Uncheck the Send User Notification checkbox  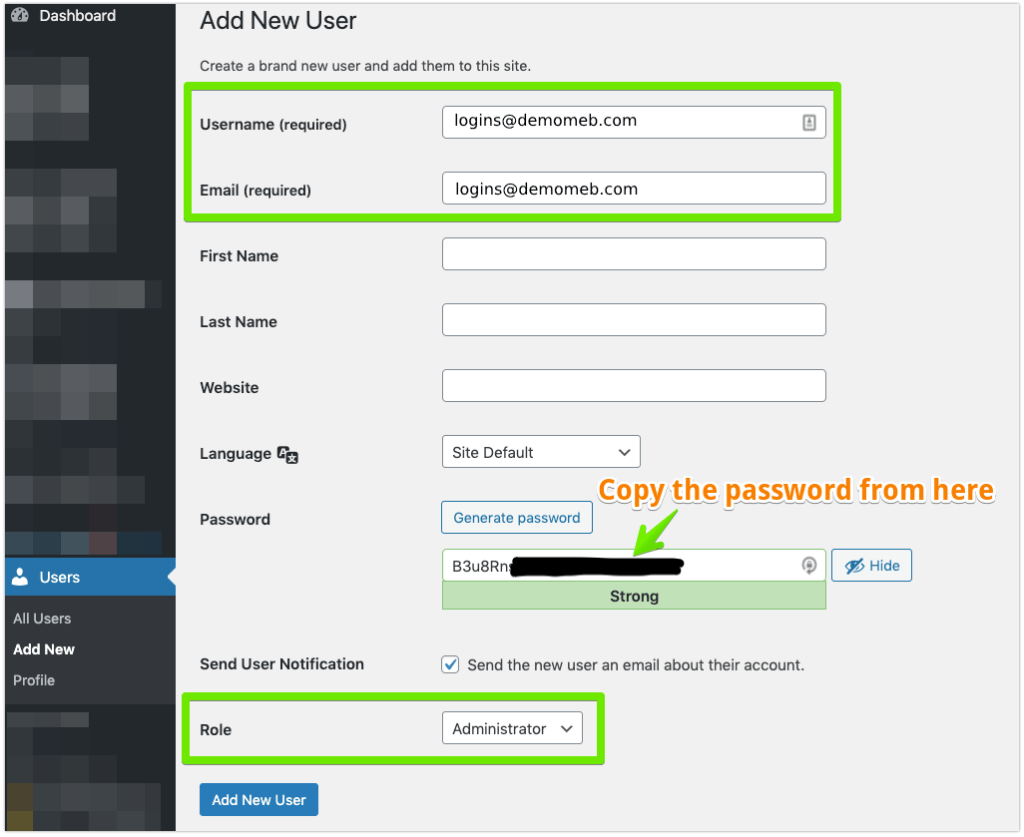pyautogui.click(x=451, y=665)
